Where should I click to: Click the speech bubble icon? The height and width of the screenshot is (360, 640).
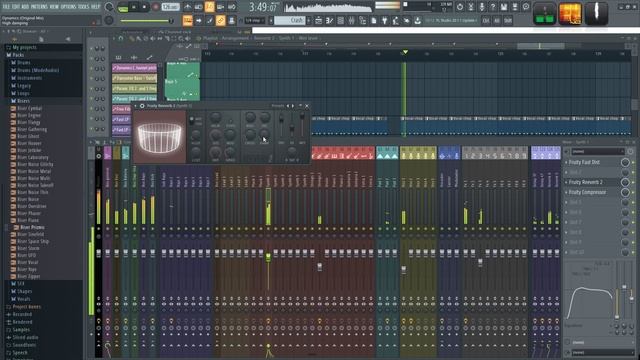526,7
